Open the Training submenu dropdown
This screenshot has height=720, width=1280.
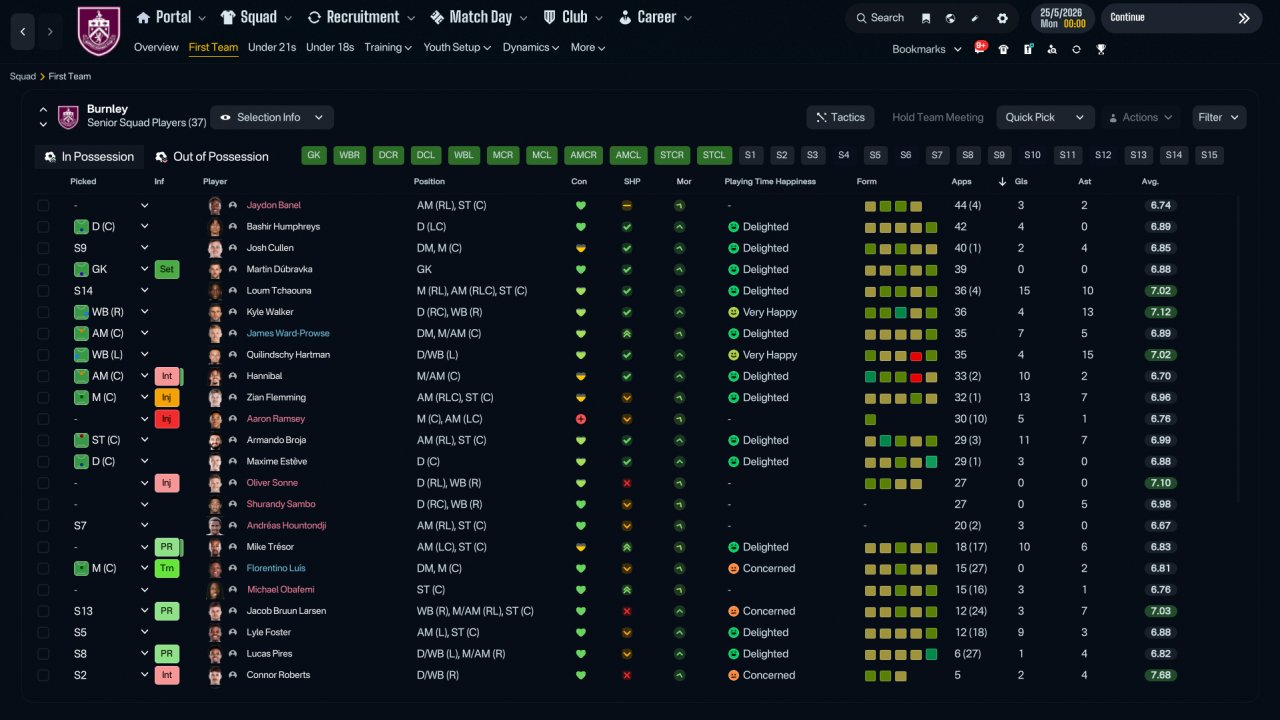coord(388,47)
